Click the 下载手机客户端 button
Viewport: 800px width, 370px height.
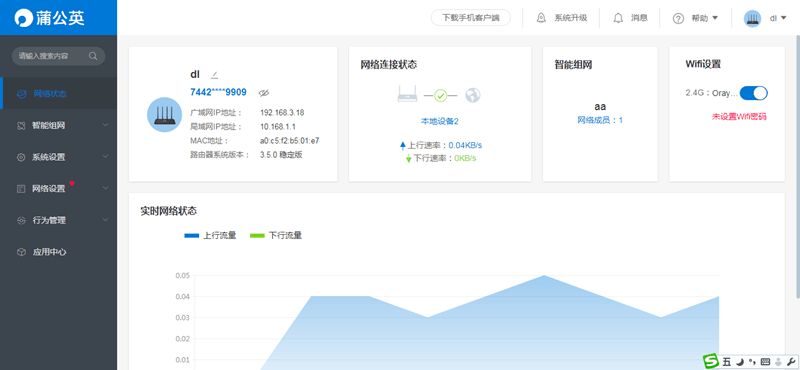pyautogui.click(x=470, y=18)
